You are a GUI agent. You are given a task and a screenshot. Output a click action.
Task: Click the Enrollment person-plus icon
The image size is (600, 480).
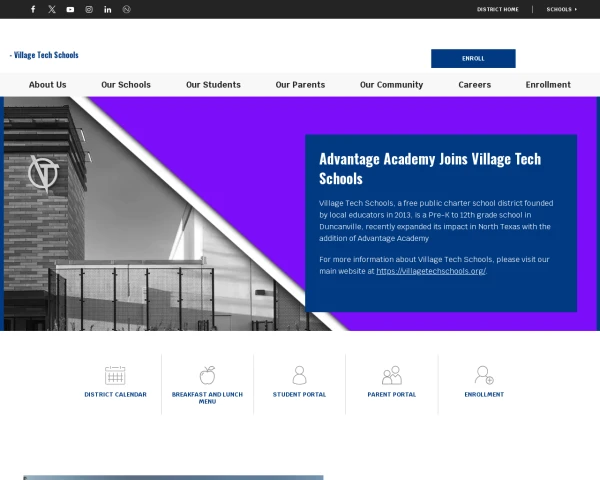click(484, 375)
